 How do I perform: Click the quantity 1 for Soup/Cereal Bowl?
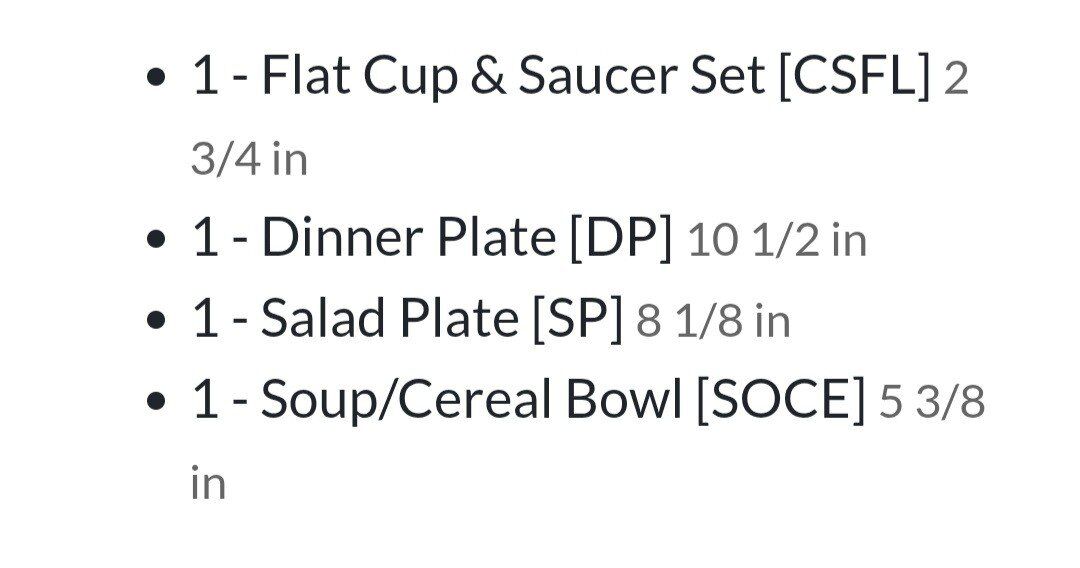[x=205, y=401]
